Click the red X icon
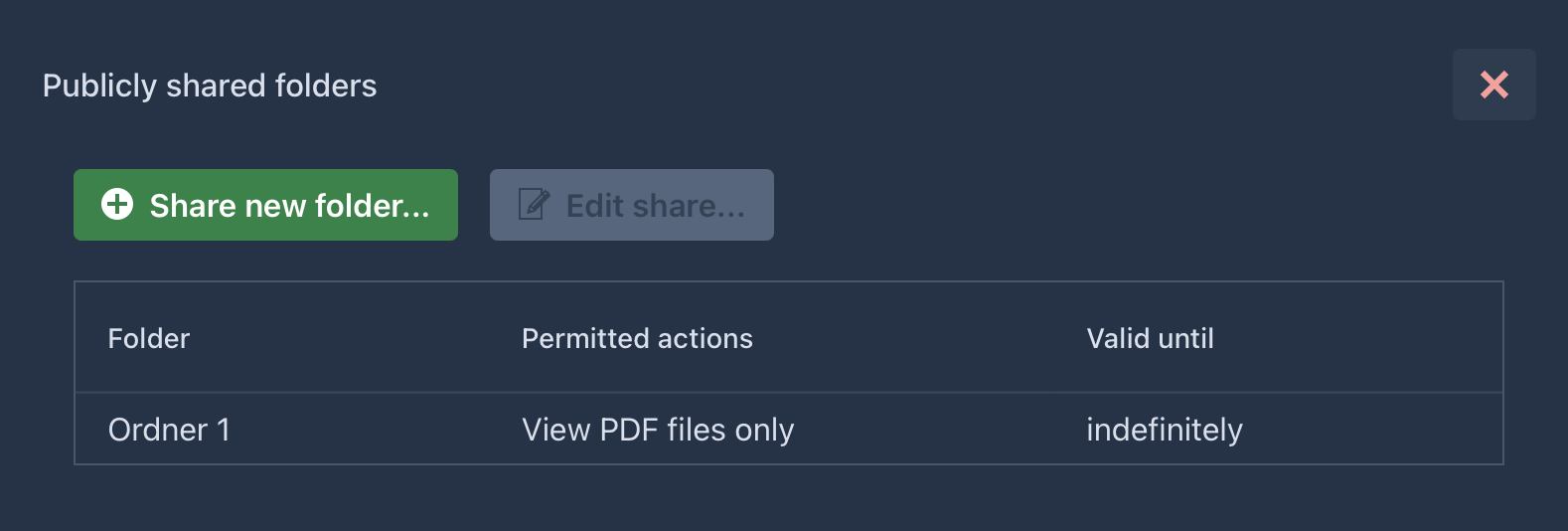 click(1493, 85)
